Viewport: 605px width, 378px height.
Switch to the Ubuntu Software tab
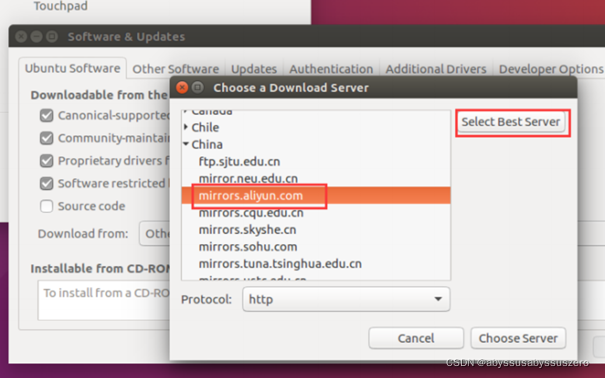pyautogui.click(x=73, y=68)
